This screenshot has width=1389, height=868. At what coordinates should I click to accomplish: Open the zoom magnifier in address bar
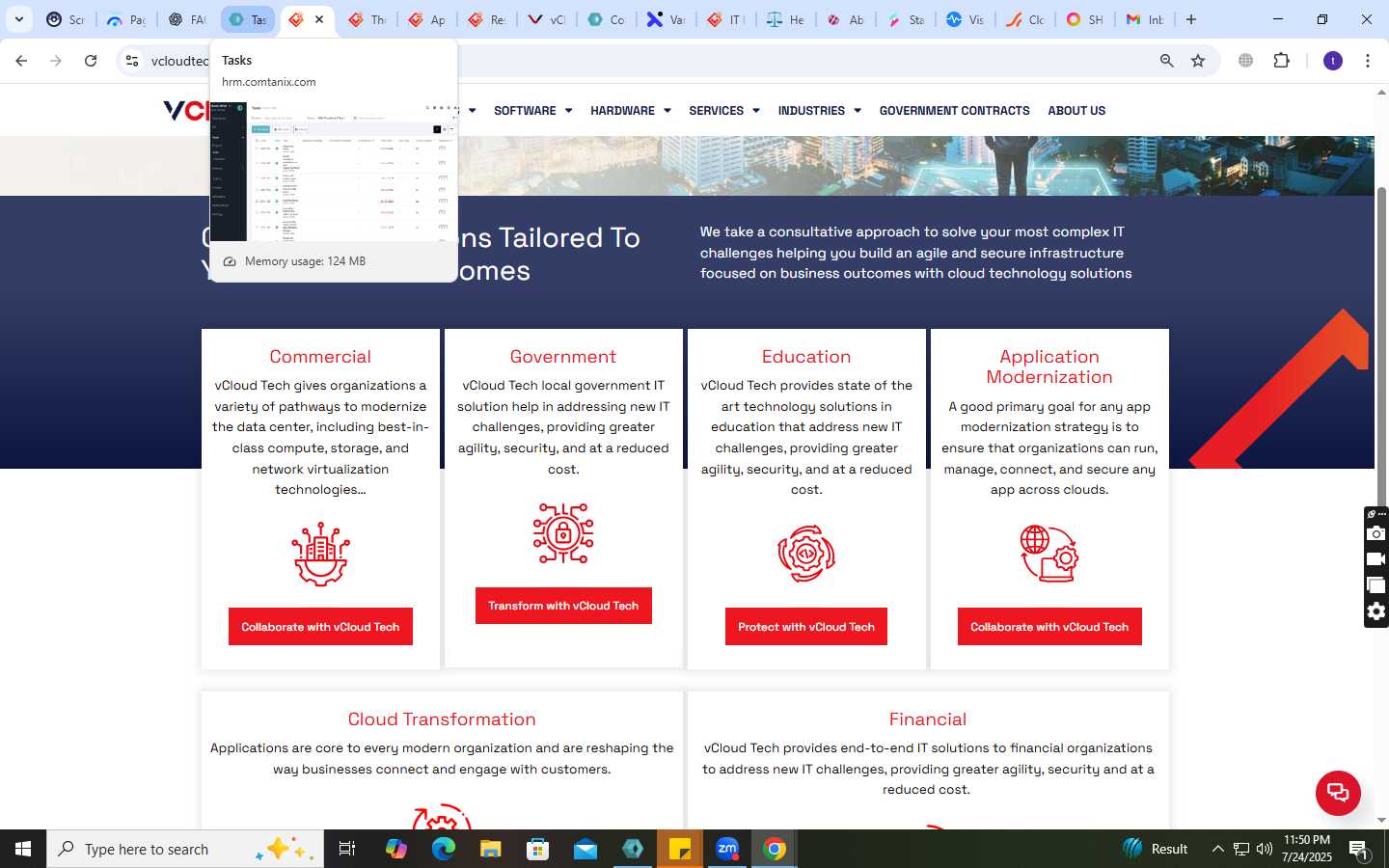[1166, 61]
